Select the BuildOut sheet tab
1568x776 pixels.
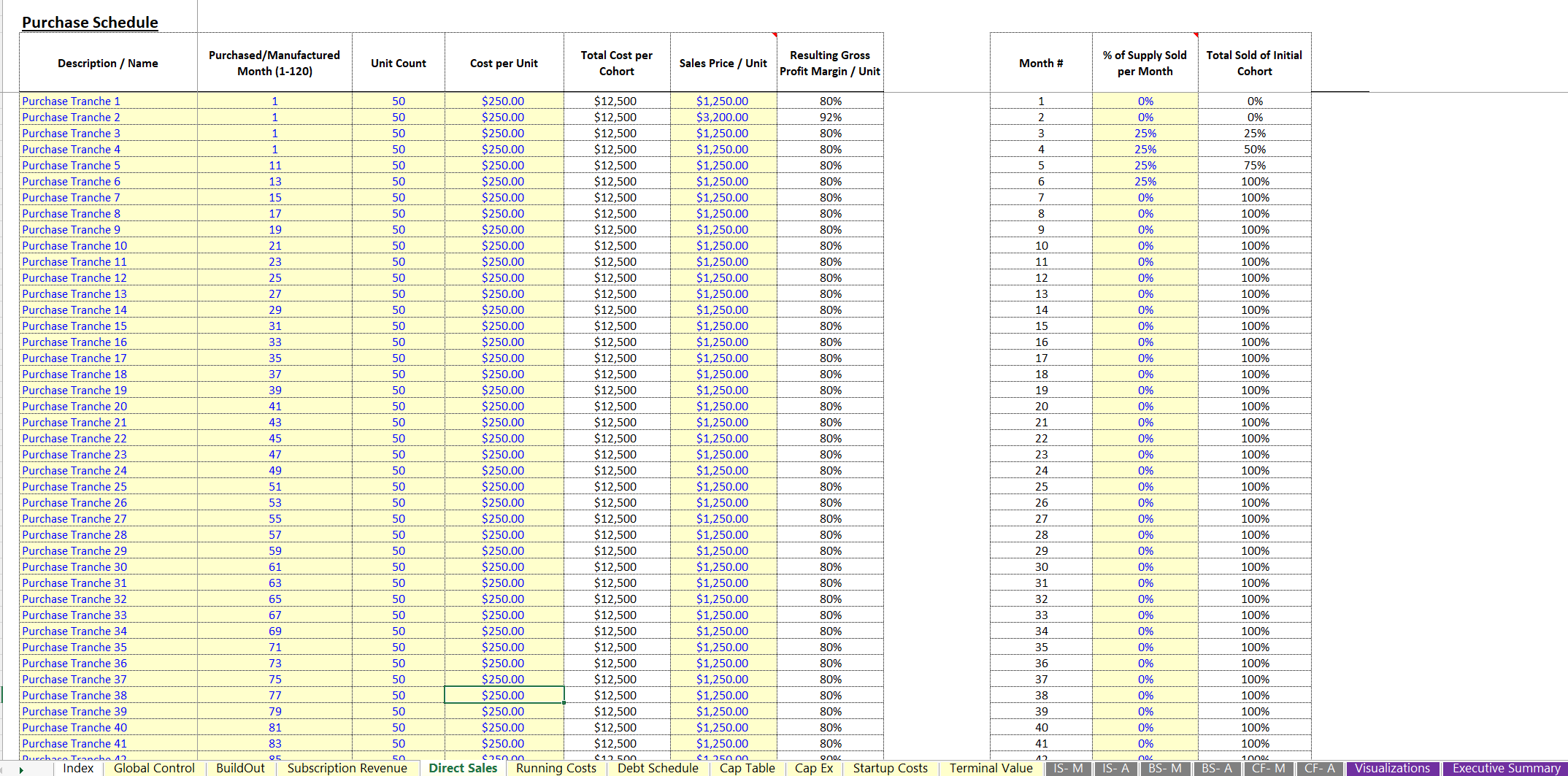[240, 768]
